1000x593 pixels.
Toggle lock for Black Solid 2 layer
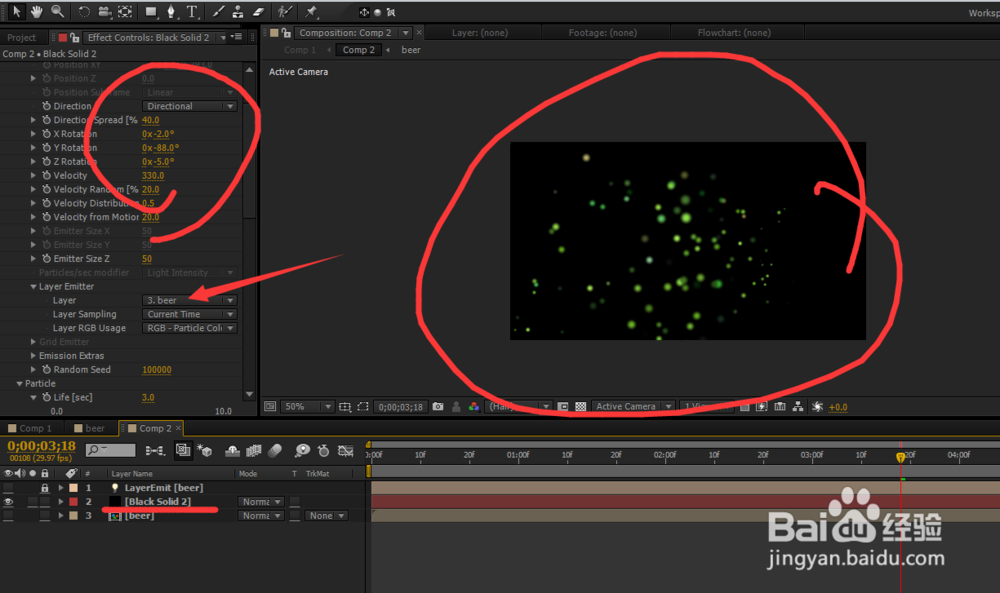(x=45, y=502)
